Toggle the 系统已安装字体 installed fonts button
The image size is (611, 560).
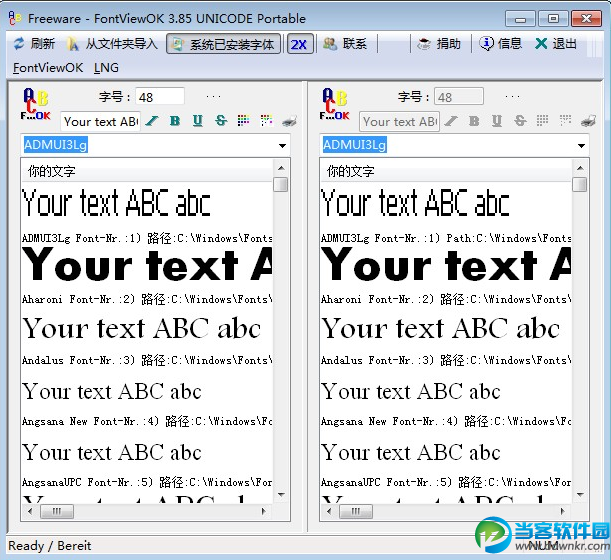pyautogui.click(x=222, y=44)
